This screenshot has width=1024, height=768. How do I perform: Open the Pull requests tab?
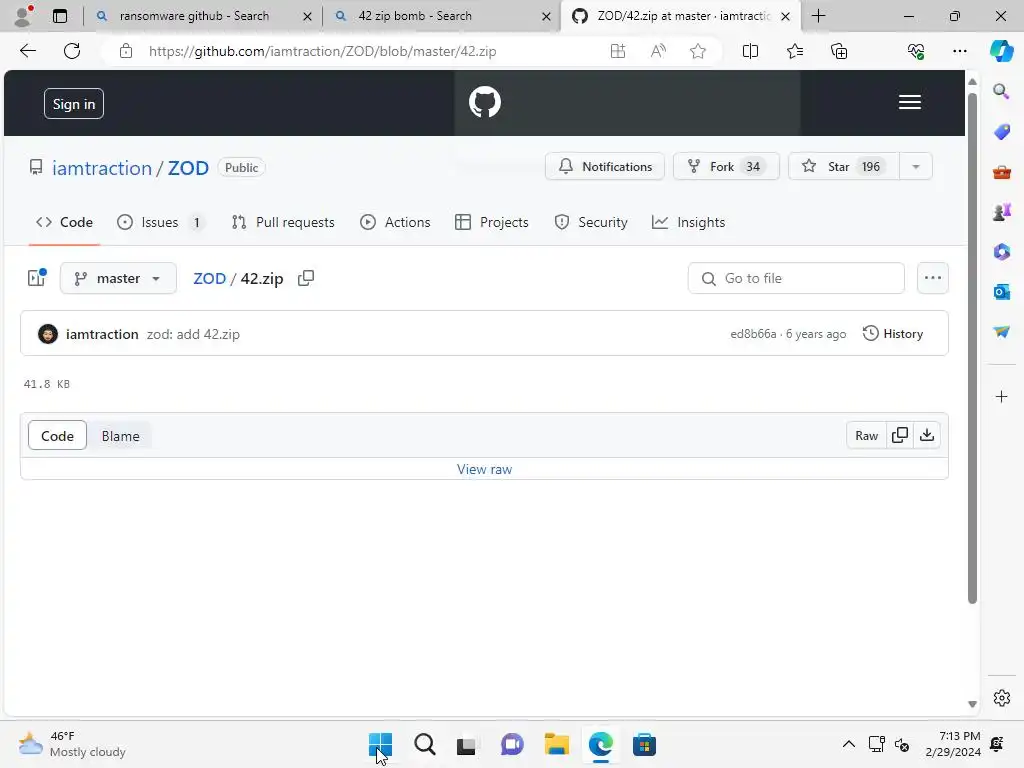(283, 222)
